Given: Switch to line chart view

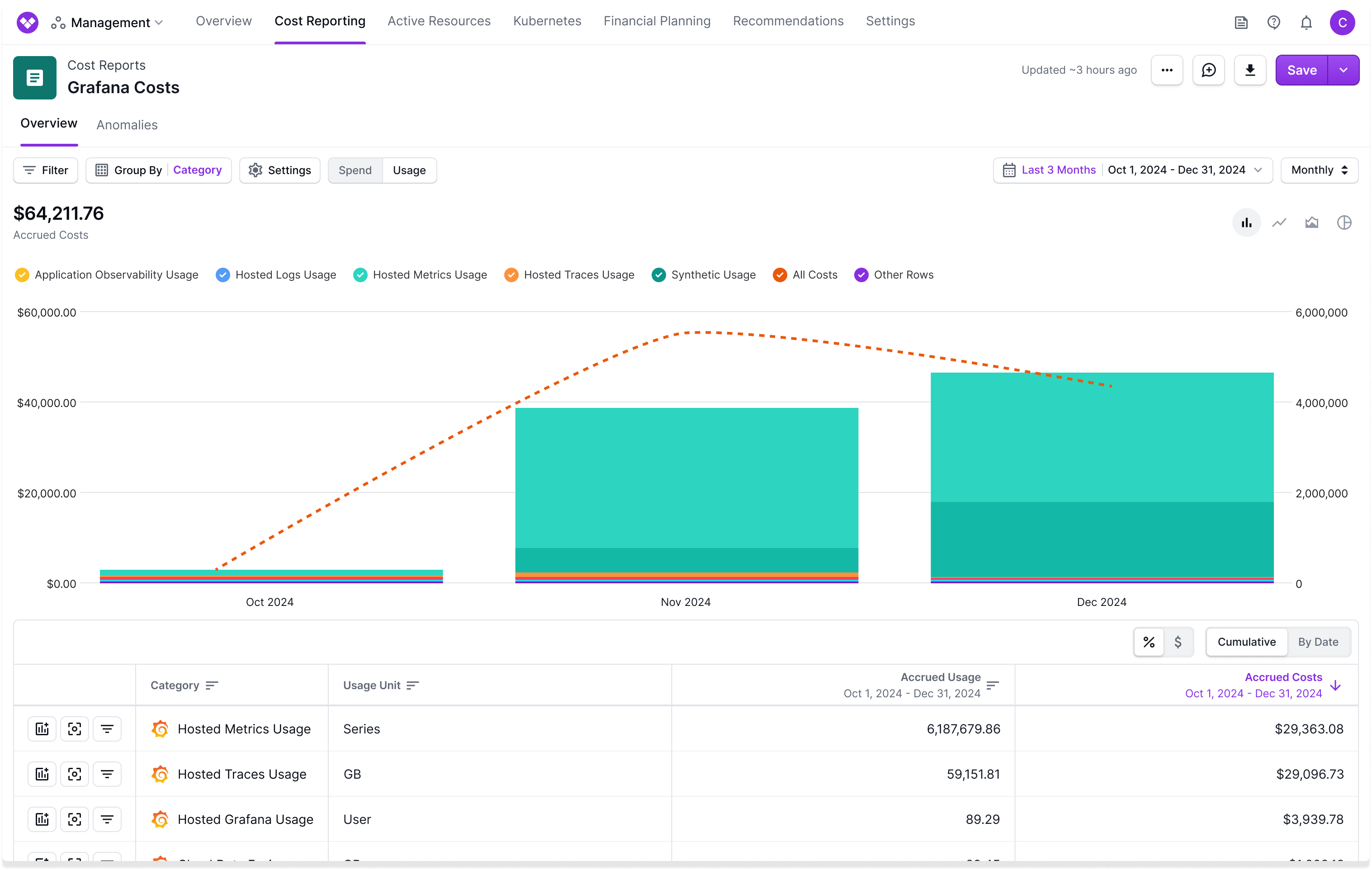Looking at the screenshot, I should [1279, 223].
